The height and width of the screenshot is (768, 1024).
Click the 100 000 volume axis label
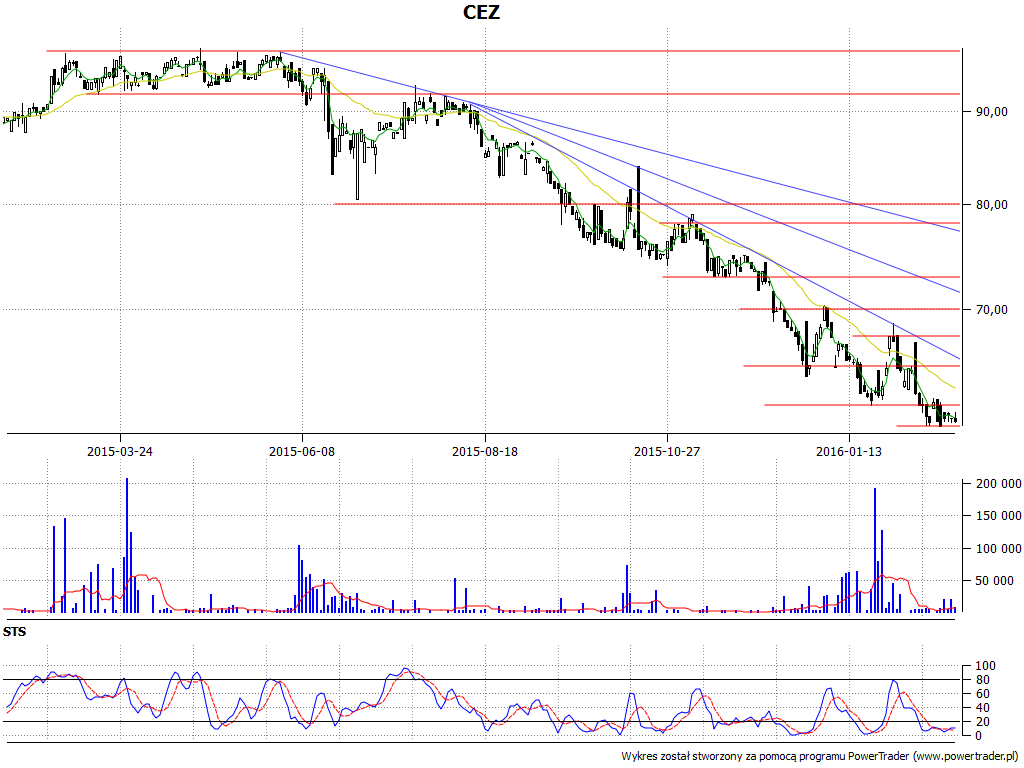(998, 549)
